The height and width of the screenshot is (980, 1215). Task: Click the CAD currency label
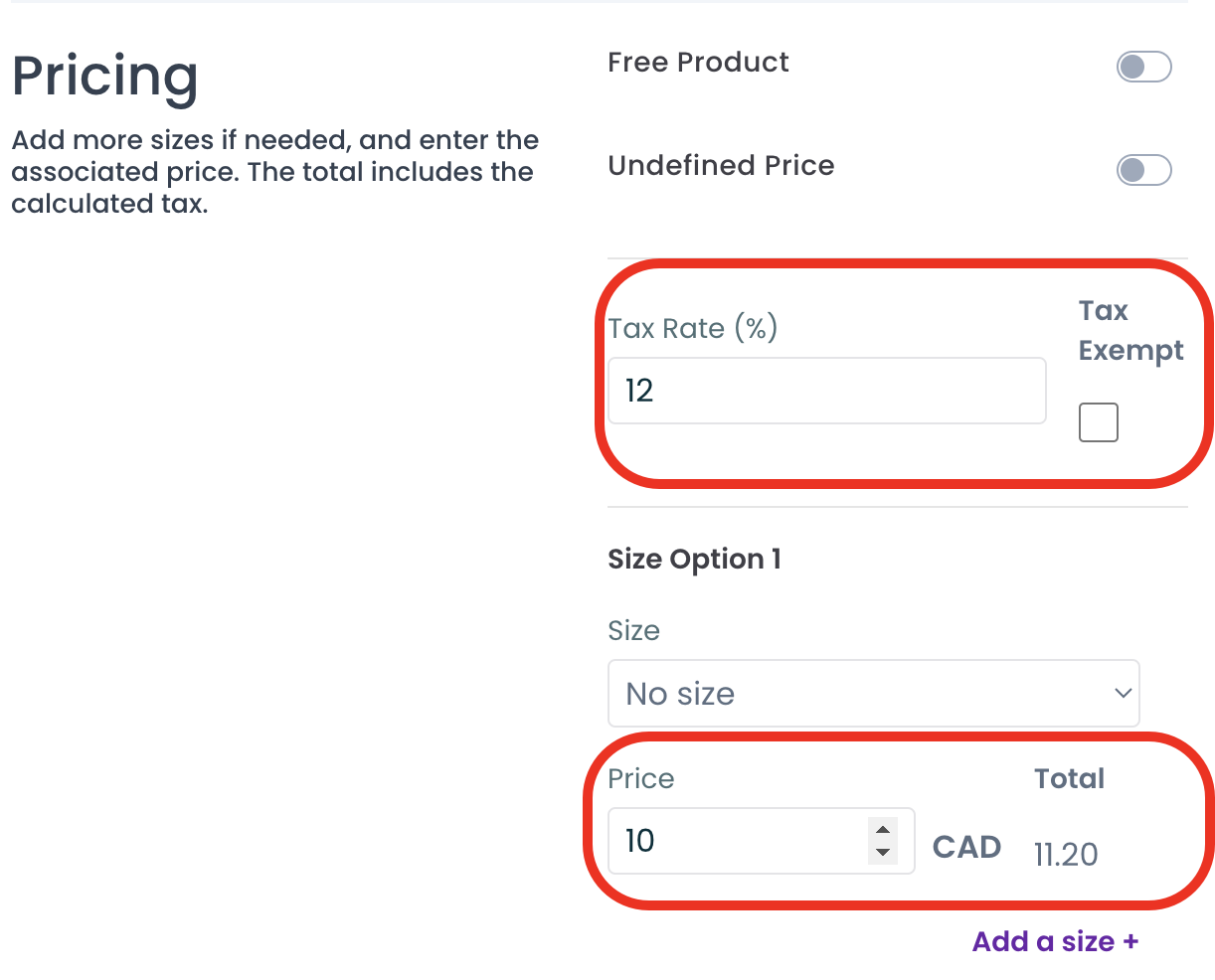[966, 848]
